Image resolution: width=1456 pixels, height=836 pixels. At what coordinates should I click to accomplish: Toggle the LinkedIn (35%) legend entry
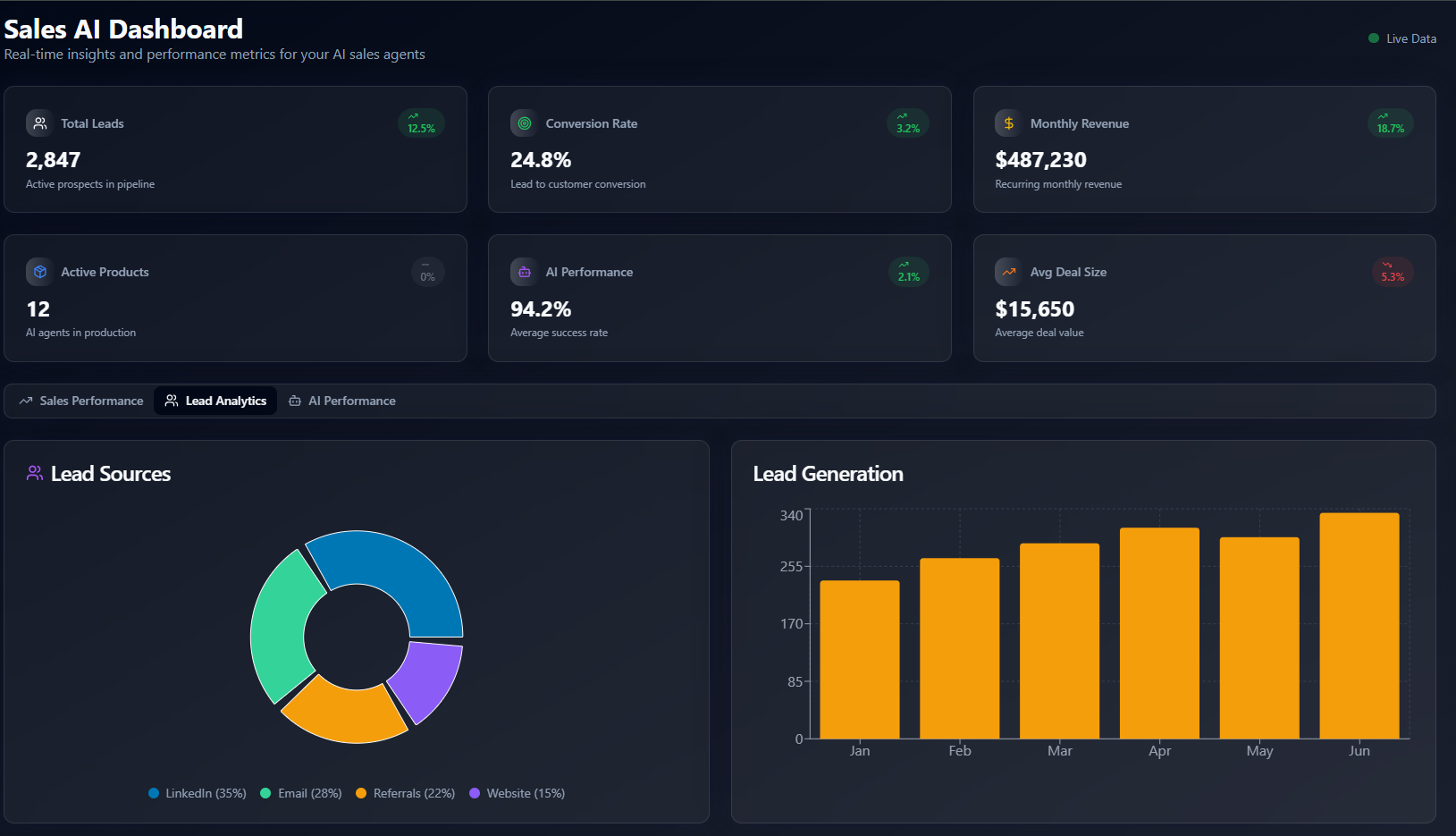[x=198, y=793]
